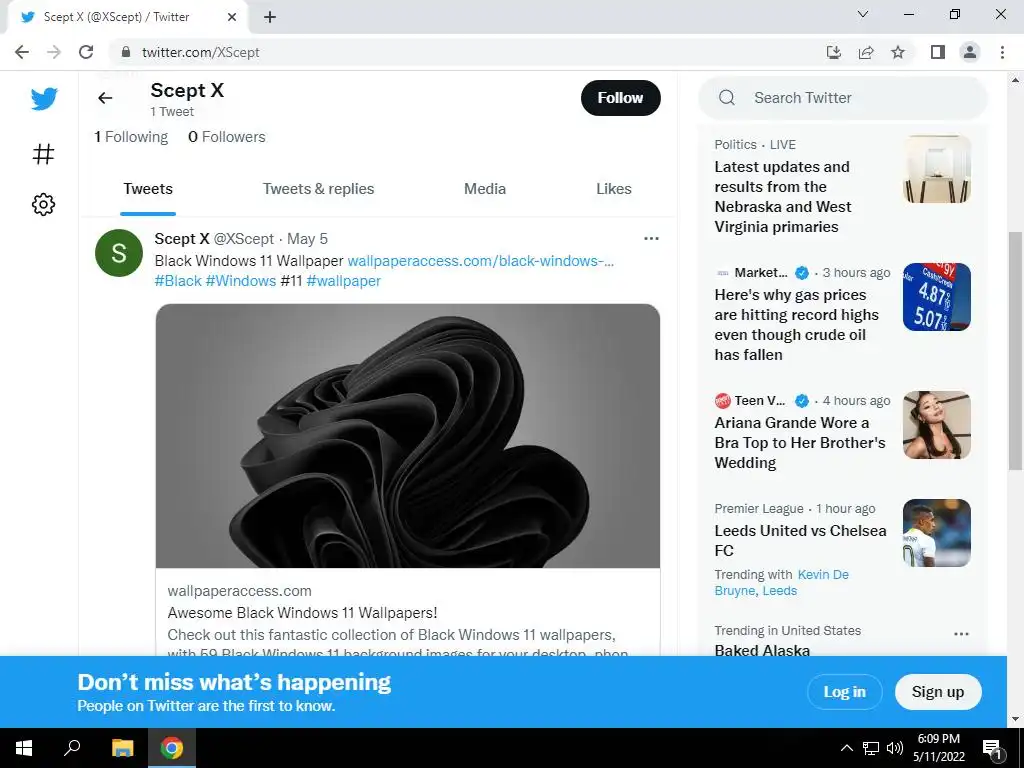Open notification center icon
The height and width of the screenshot is (768, 1024).
(x=992, y=749)
